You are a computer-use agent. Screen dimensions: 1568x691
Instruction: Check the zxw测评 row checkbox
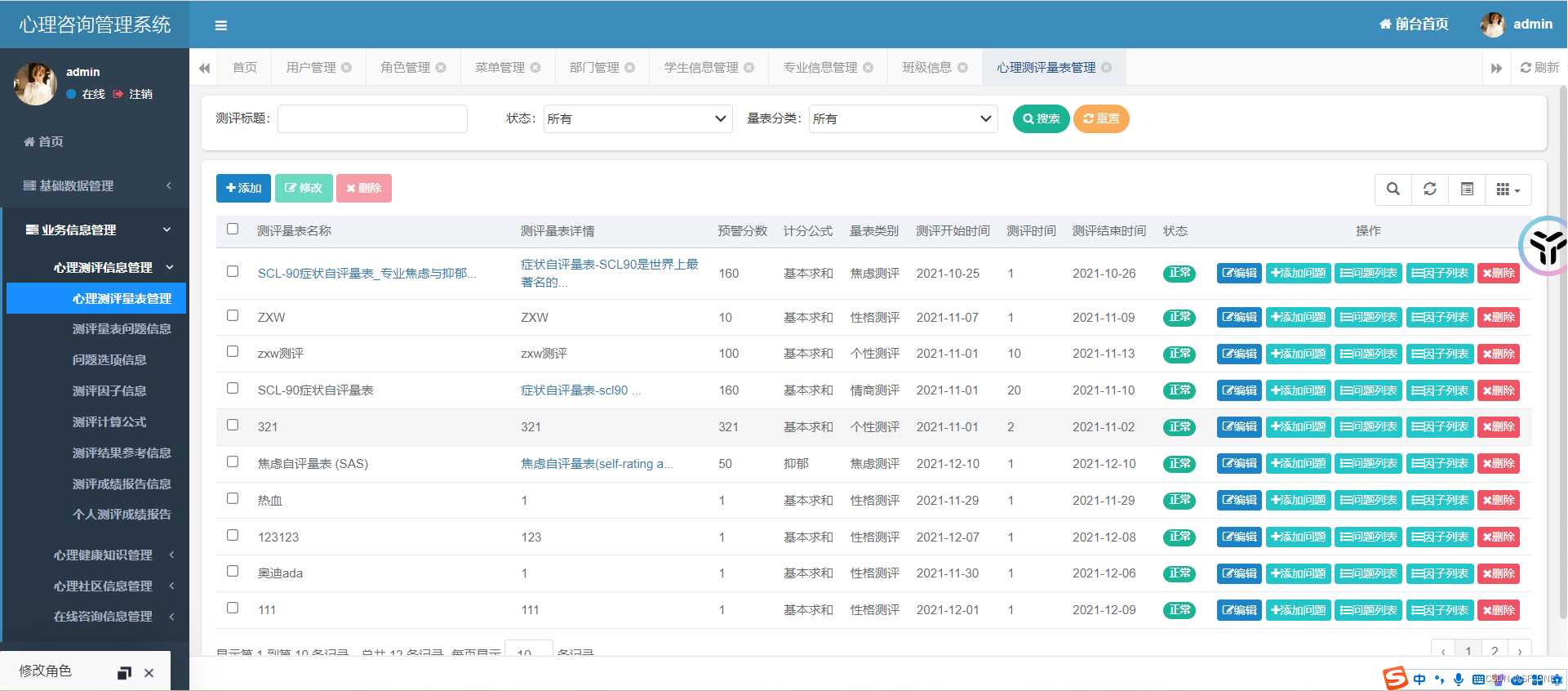[x=233, y=351]
